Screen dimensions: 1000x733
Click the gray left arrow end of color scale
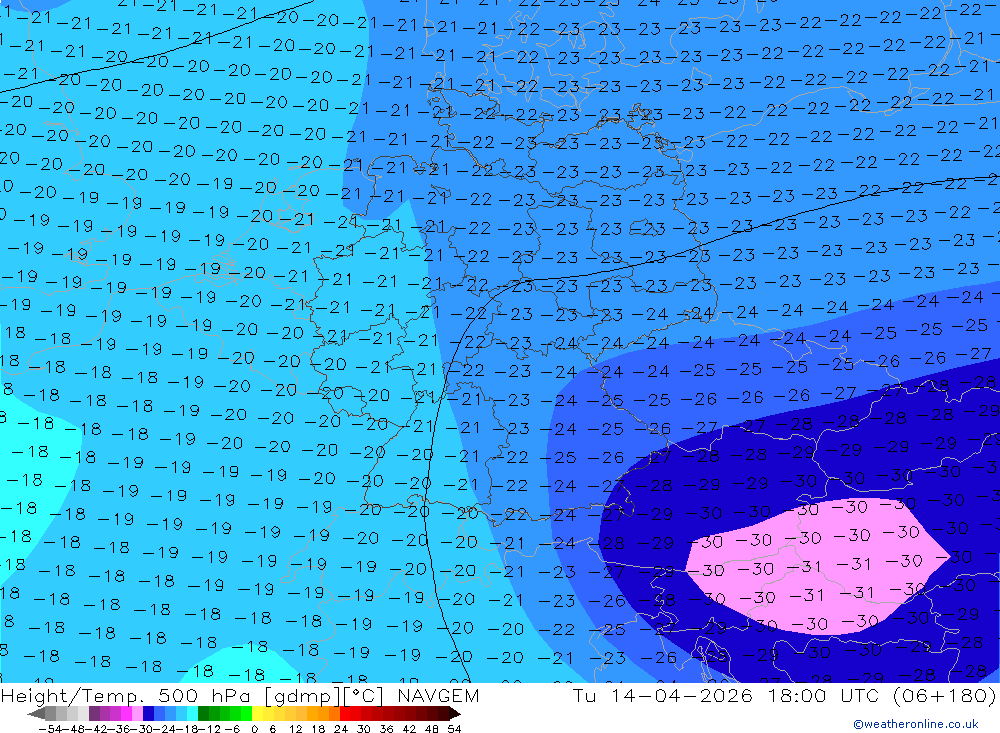coord(36,714)
